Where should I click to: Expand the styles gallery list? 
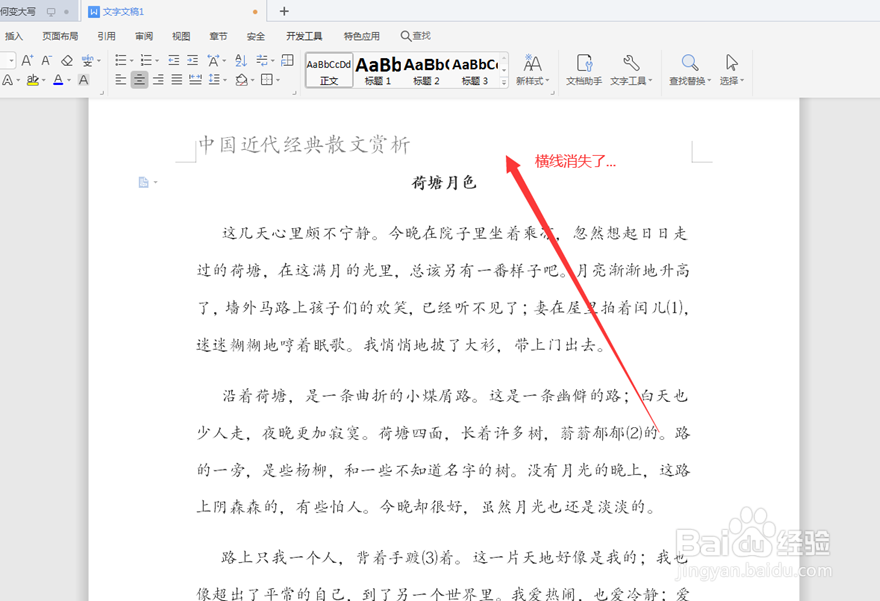(x=504, y=82)
